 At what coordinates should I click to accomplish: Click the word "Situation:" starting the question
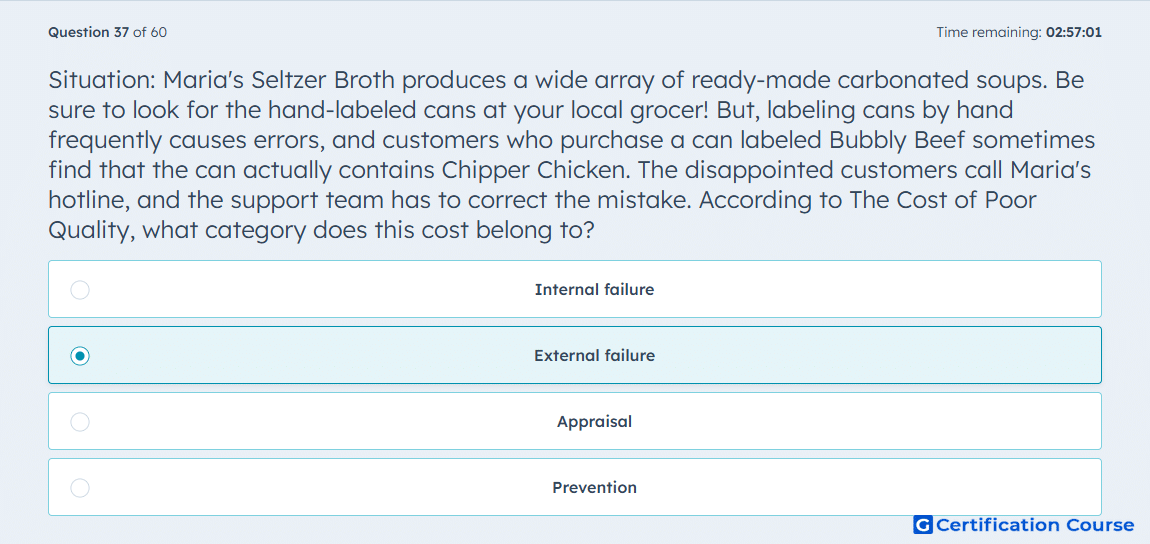(x=102, y=80)
